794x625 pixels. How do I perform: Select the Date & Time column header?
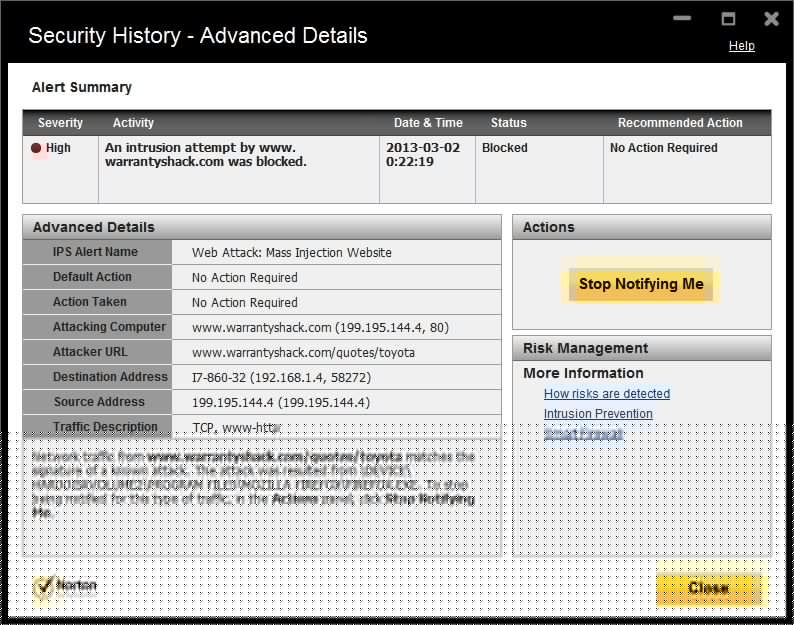click(428, 123)
